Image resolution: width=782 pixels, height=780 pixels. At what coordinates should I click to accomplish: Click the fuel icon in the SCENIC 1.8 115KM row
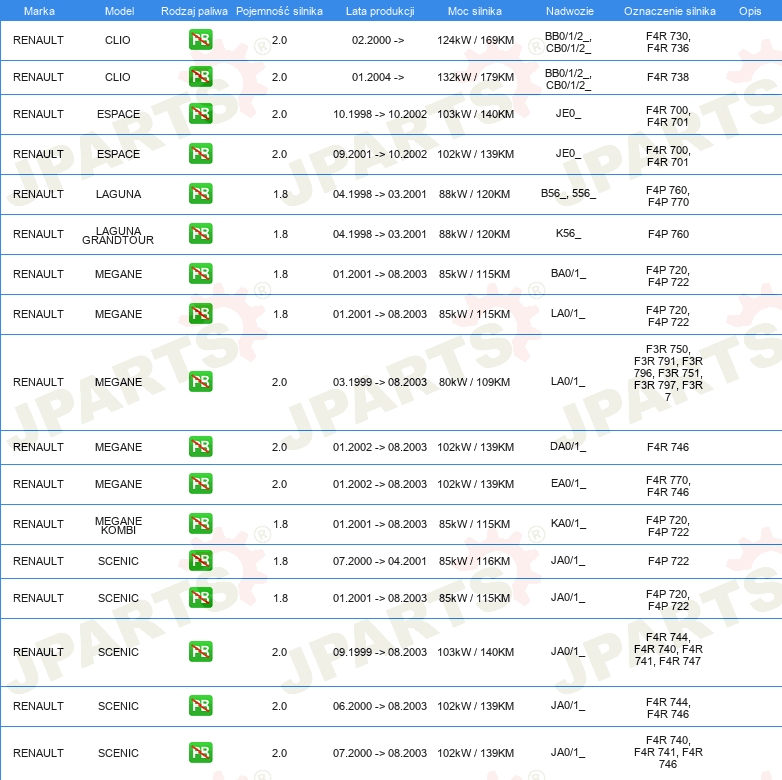coord(200,597)
